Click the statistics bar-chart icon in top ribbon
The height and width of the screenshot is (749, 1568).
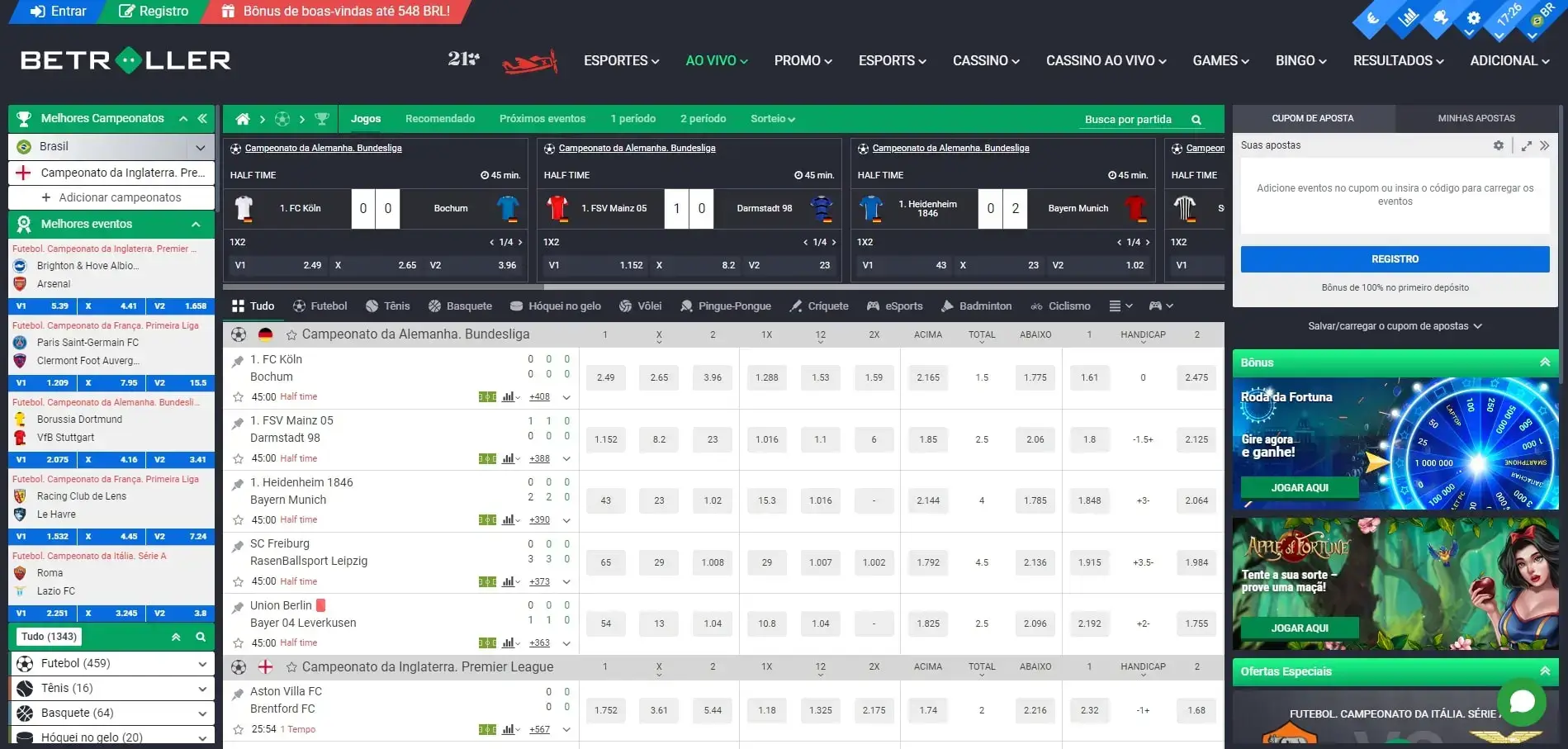(x=1407, y=17)
